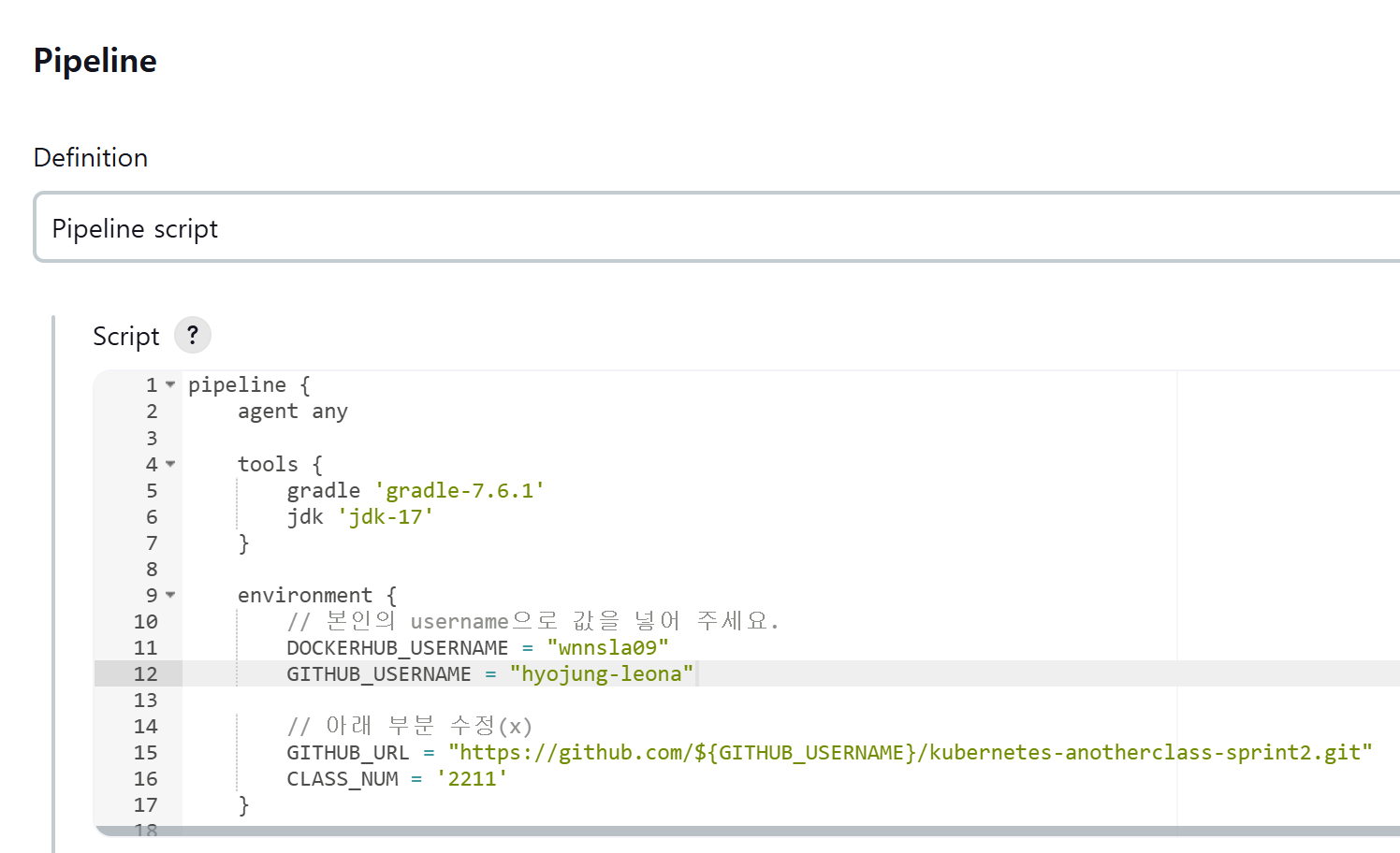Click the '2211' CLASS_NUM value

472,779
